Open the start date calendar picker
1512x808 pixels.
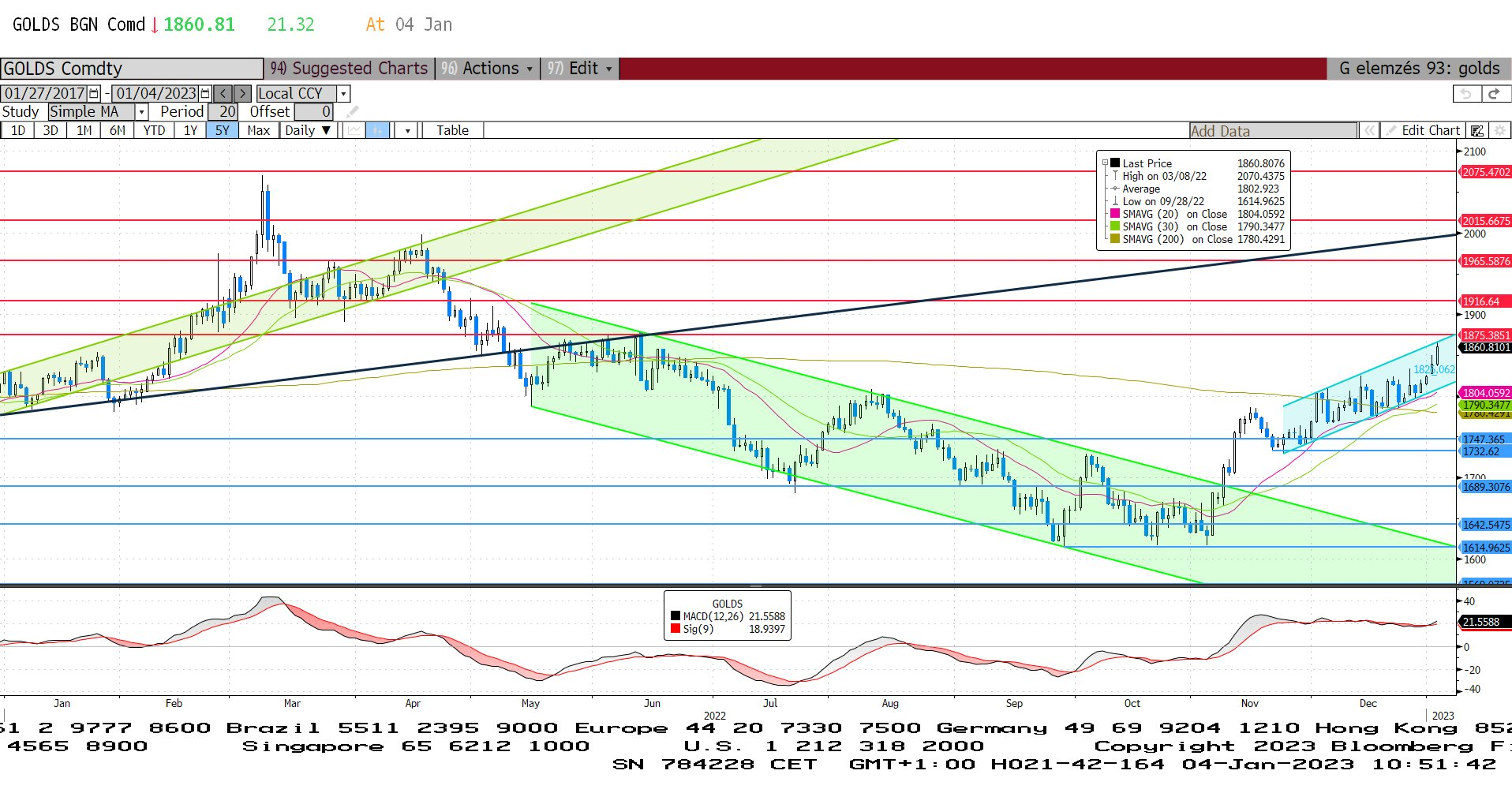(94, 93)
